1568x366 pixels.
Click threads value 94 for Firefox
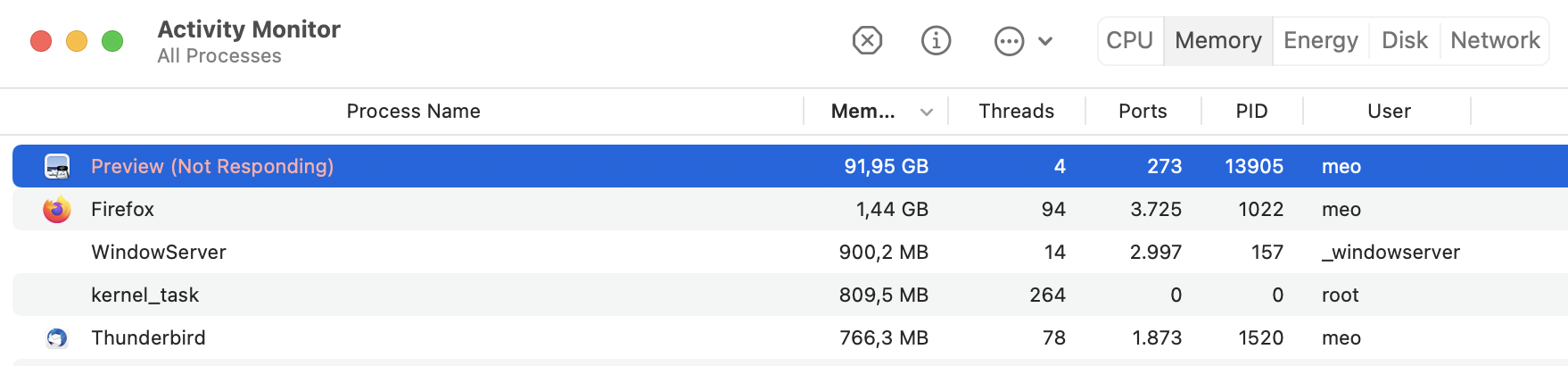pos(1053,209)
